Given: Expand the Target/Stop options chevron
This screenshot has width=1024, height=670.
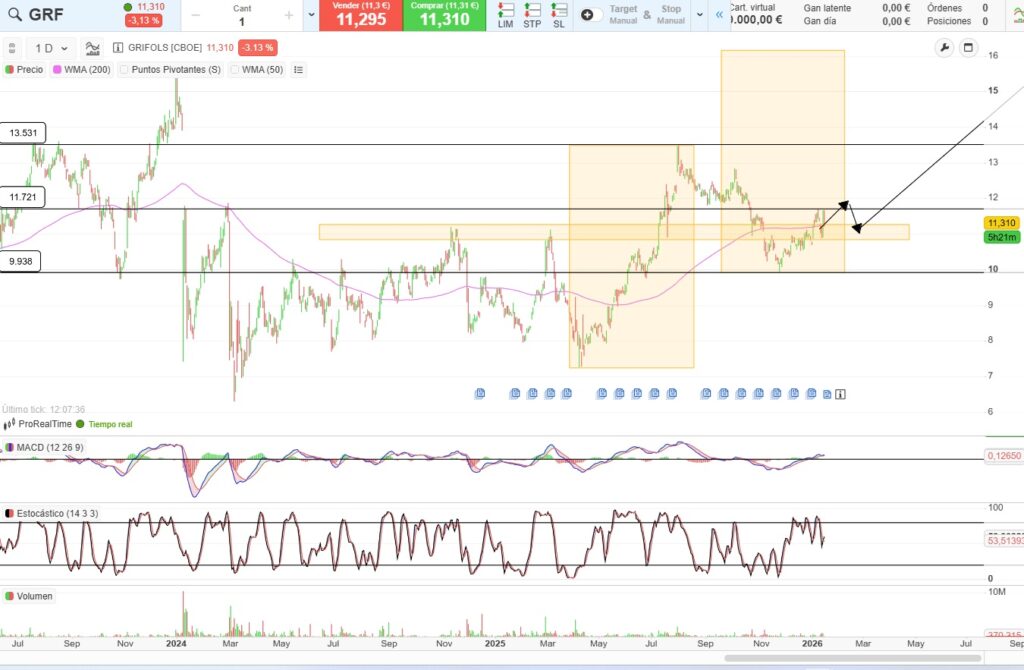Looking at the screenshot, I should [x=698, y=15].
